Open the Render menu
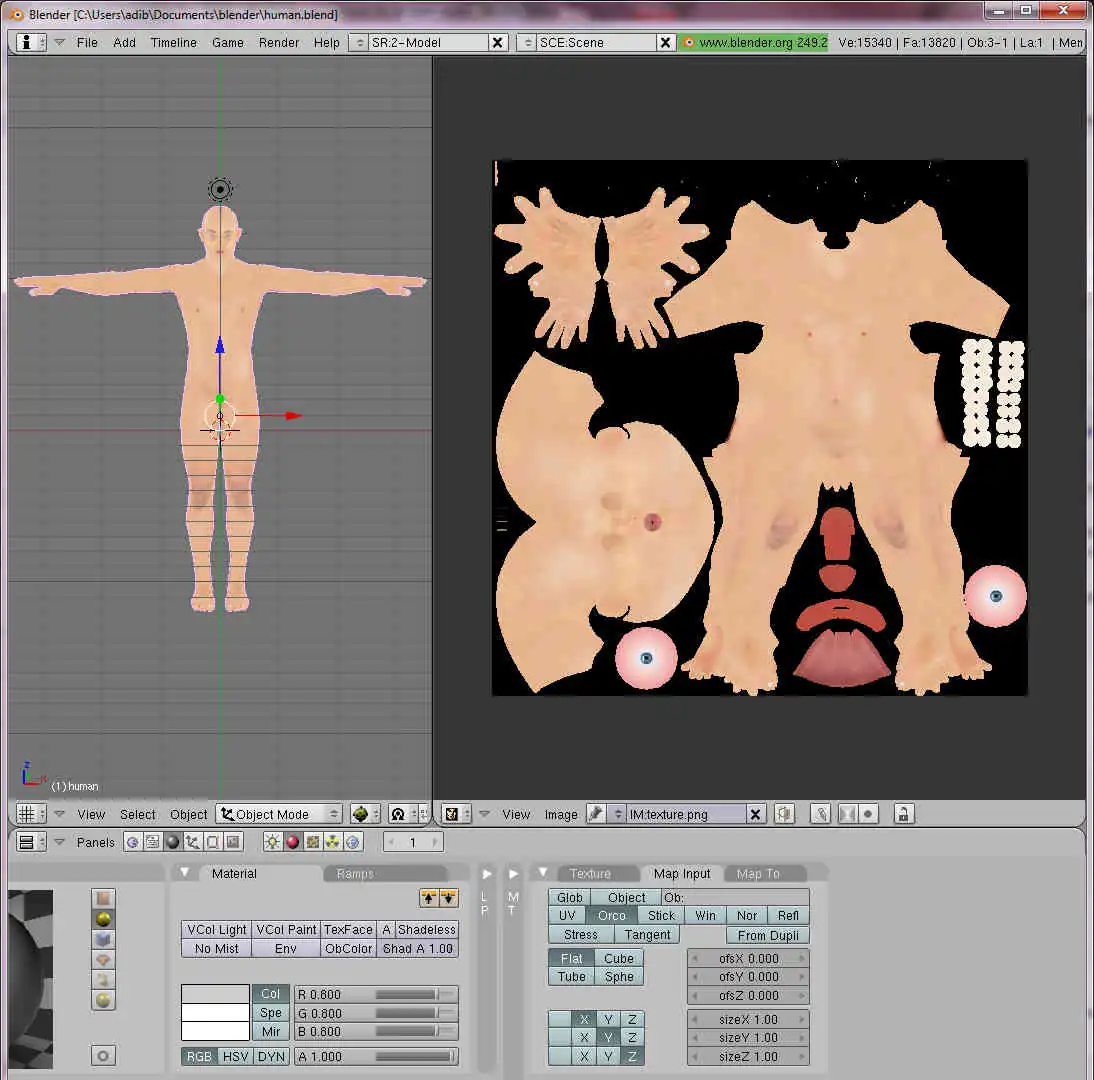The width and height of the screenshot is (1094, 1080). click(x=279, y=43)
